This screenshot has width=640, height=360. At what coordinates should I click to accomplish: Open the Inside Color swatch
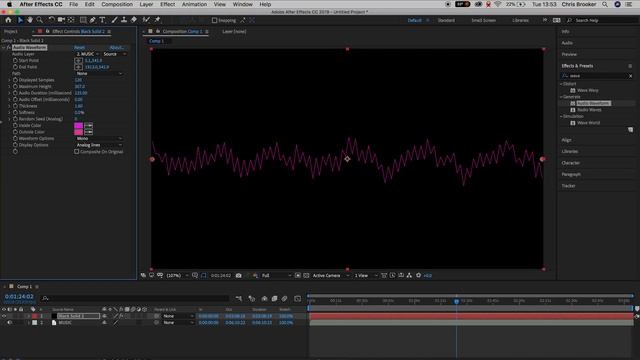pos(78,125)
